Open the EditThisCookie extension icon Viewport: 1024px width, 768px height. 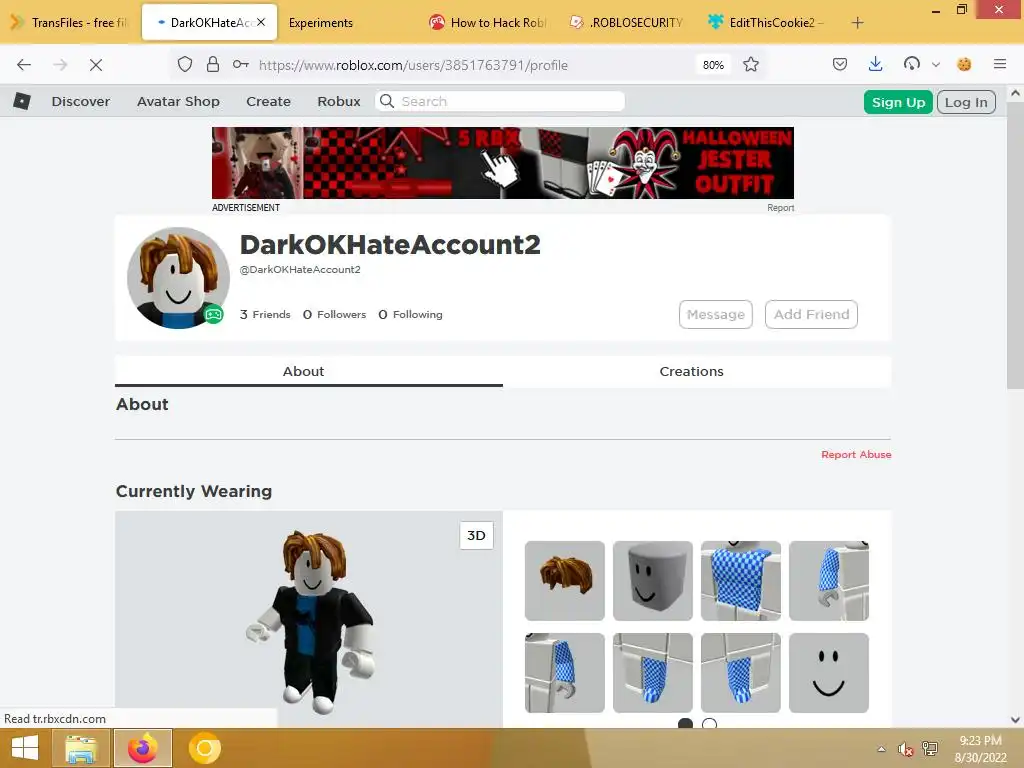click(964, 64)
